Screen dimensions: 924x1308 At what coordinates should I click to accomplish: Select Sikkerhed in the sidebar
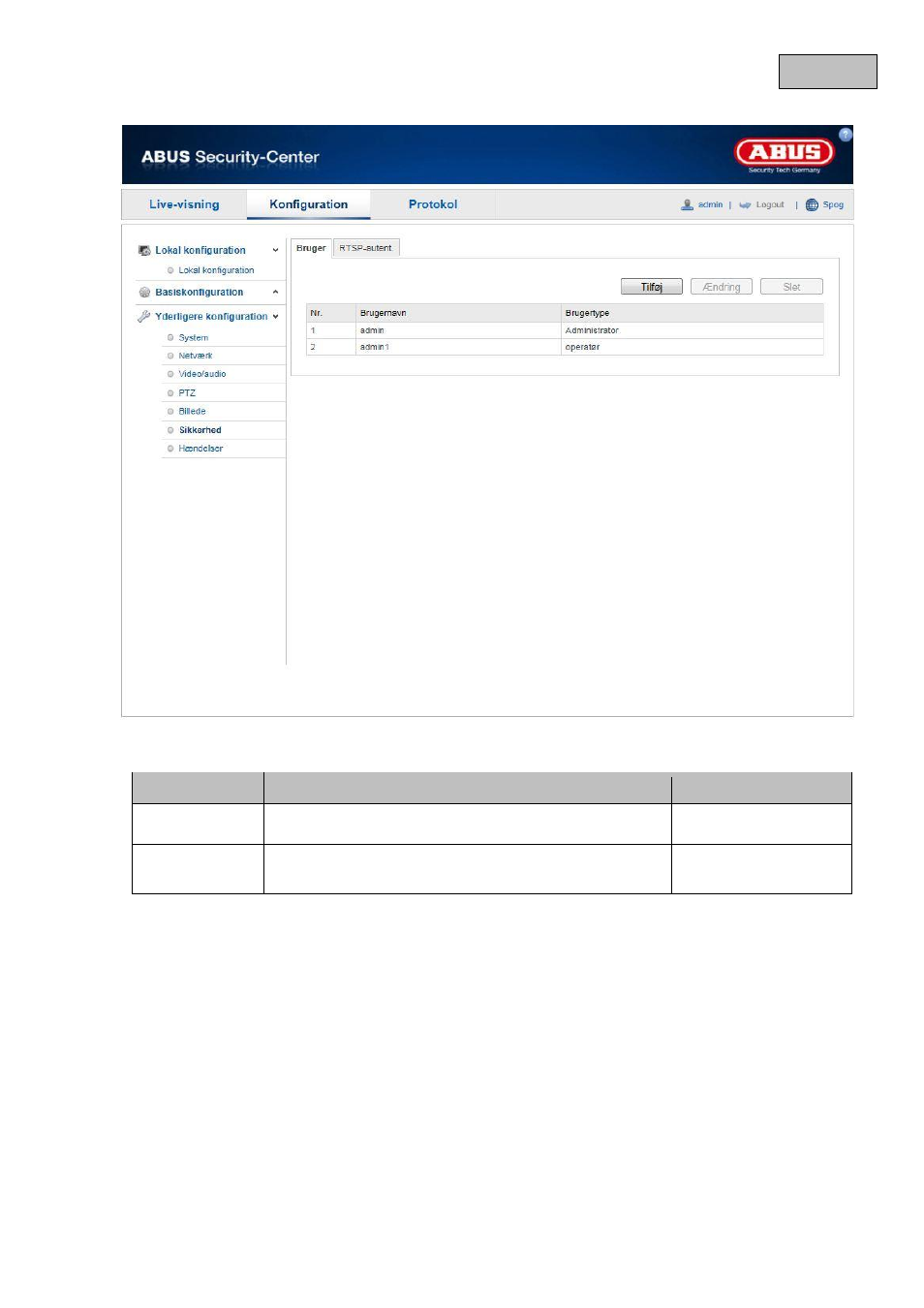point(200,430)
